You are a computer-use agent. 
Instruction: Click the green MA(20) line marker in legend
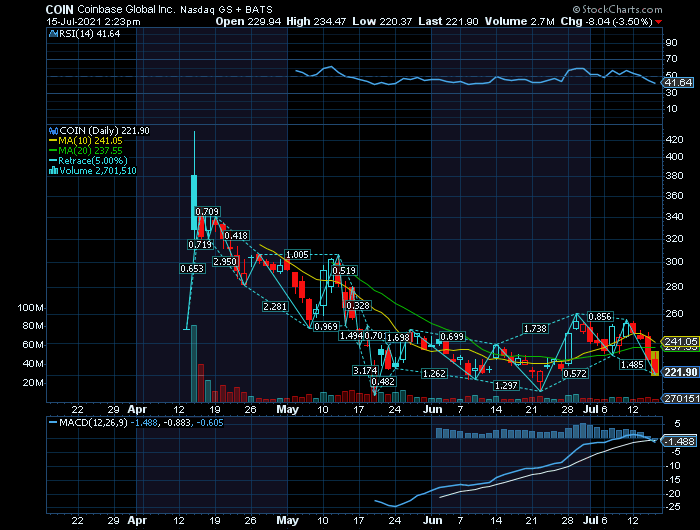[53, 151]
